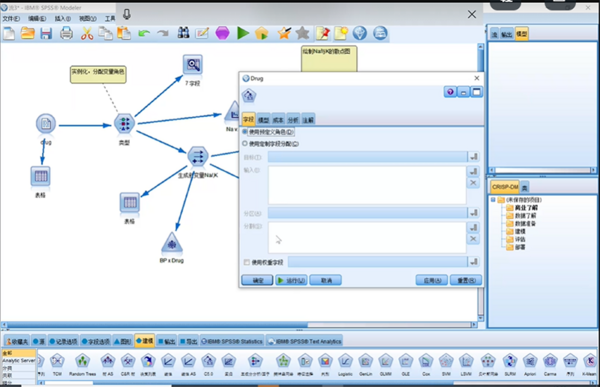Click the purple hexagon SuperNode icon
600x387 pixels.
click(222, 33)
